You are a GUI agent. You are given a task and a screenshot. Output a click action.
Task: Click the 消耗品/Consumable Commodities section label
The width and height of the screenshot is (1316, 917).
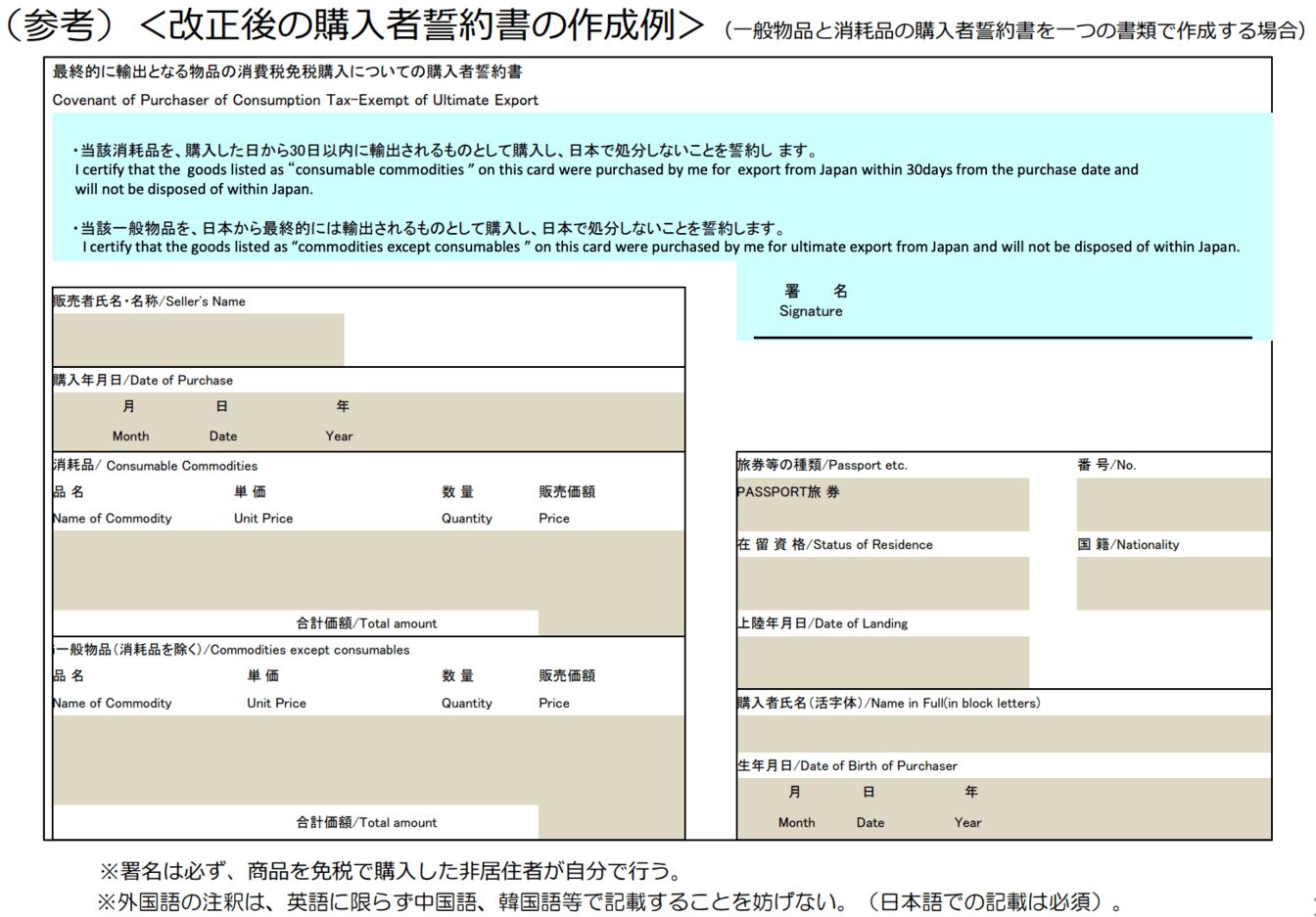(156, 466)
